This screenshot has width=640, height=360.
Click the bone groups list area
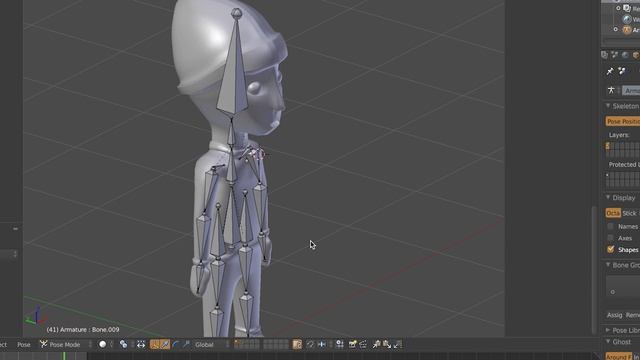point(623,287)
